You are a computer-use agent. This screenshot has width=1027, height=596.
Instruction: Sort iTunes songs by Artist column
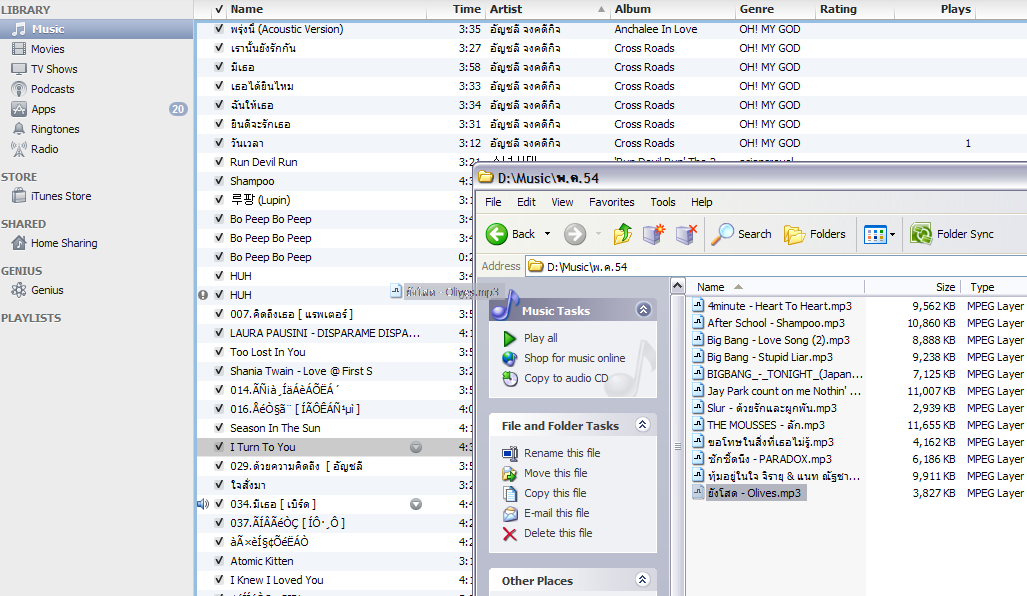pos(548,9)
